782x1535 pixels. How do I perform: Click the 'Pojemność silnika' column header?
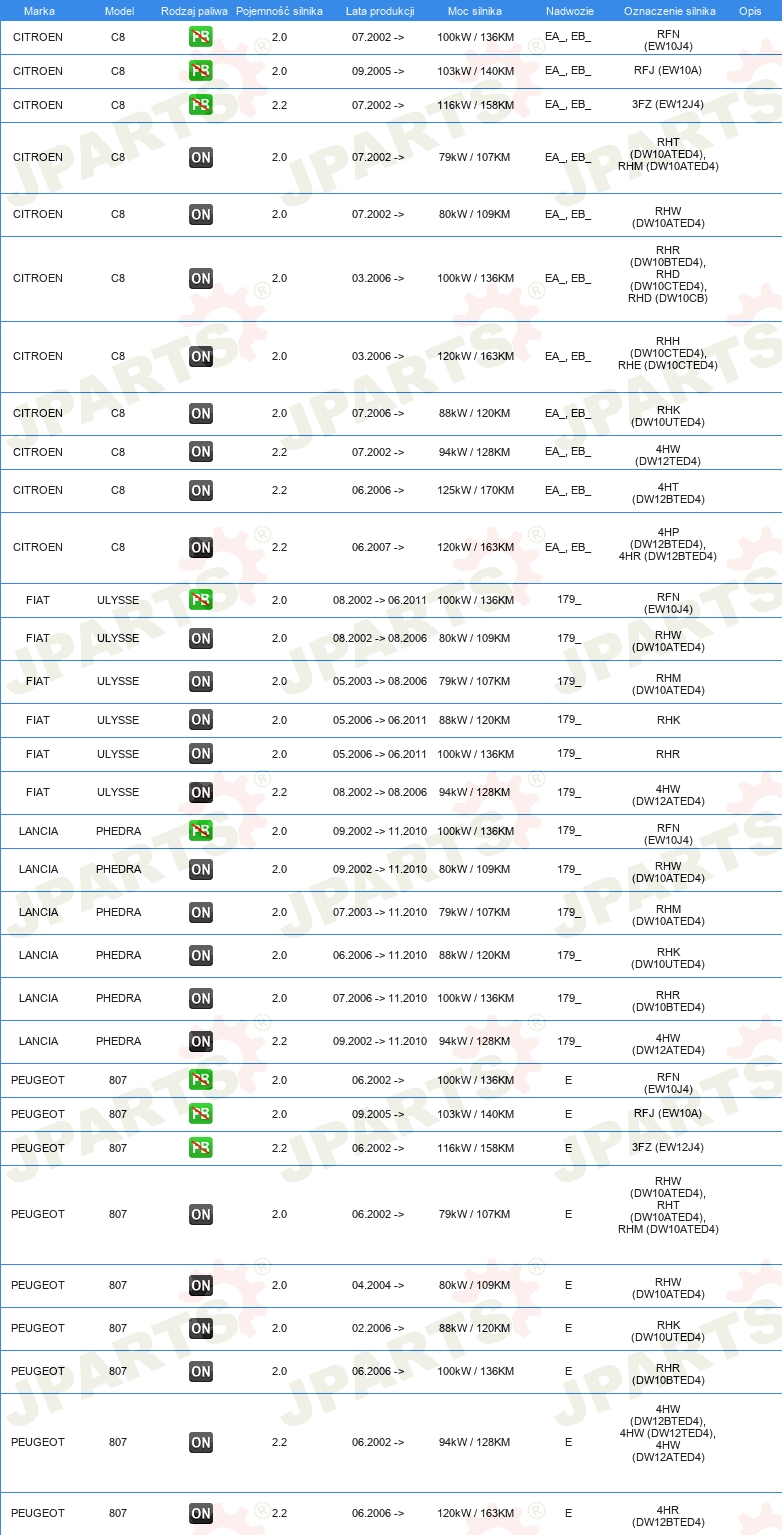pyautogui.click(x=279, y=11)
